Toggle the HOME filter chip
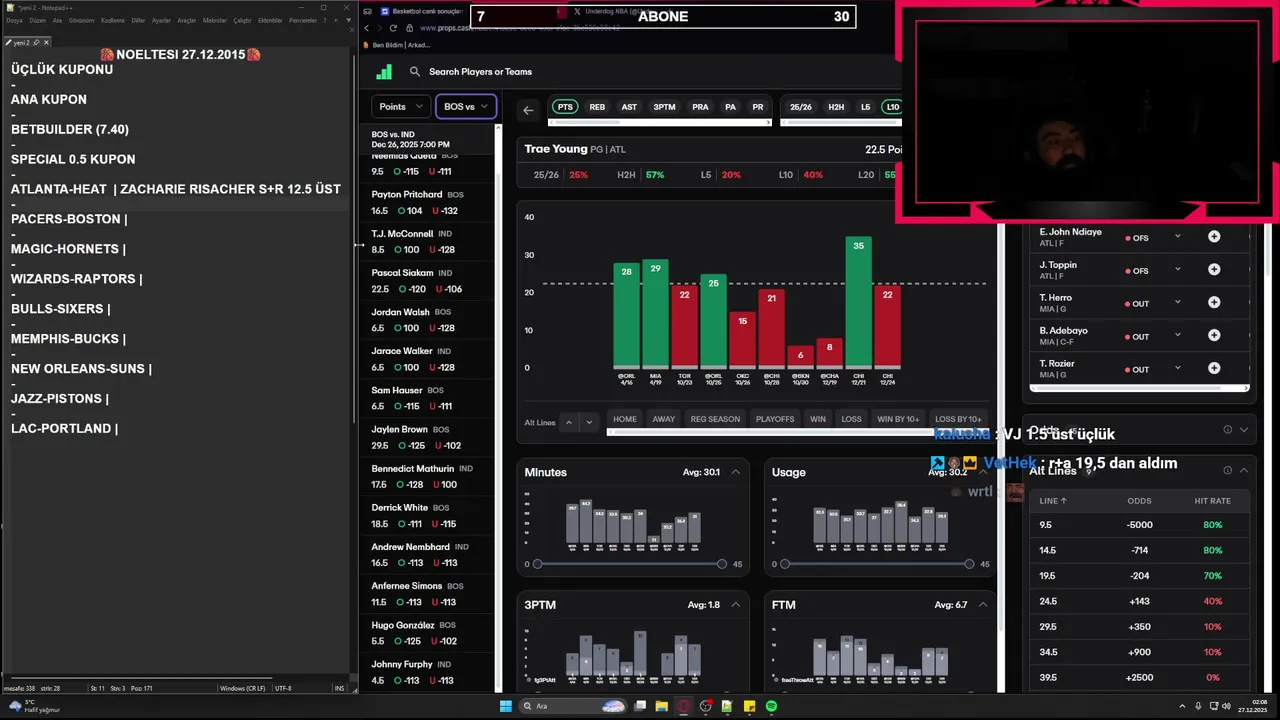The height and width of the screenshot is (720, 1280). tap(625, 419)
